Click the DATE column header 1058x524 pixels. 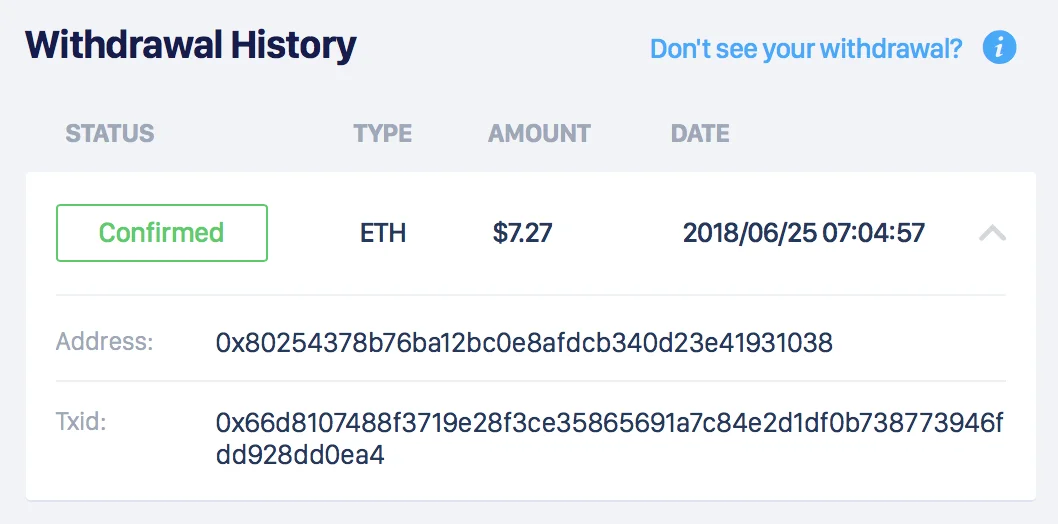pos(700,134)
